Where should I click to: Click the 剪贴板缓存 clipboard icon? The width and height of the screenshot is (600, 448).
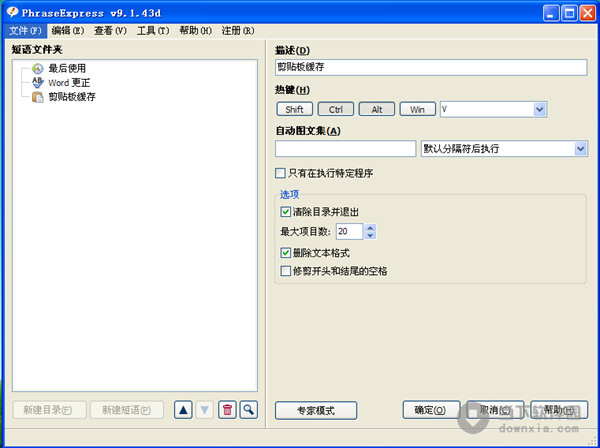click(38, 97)
